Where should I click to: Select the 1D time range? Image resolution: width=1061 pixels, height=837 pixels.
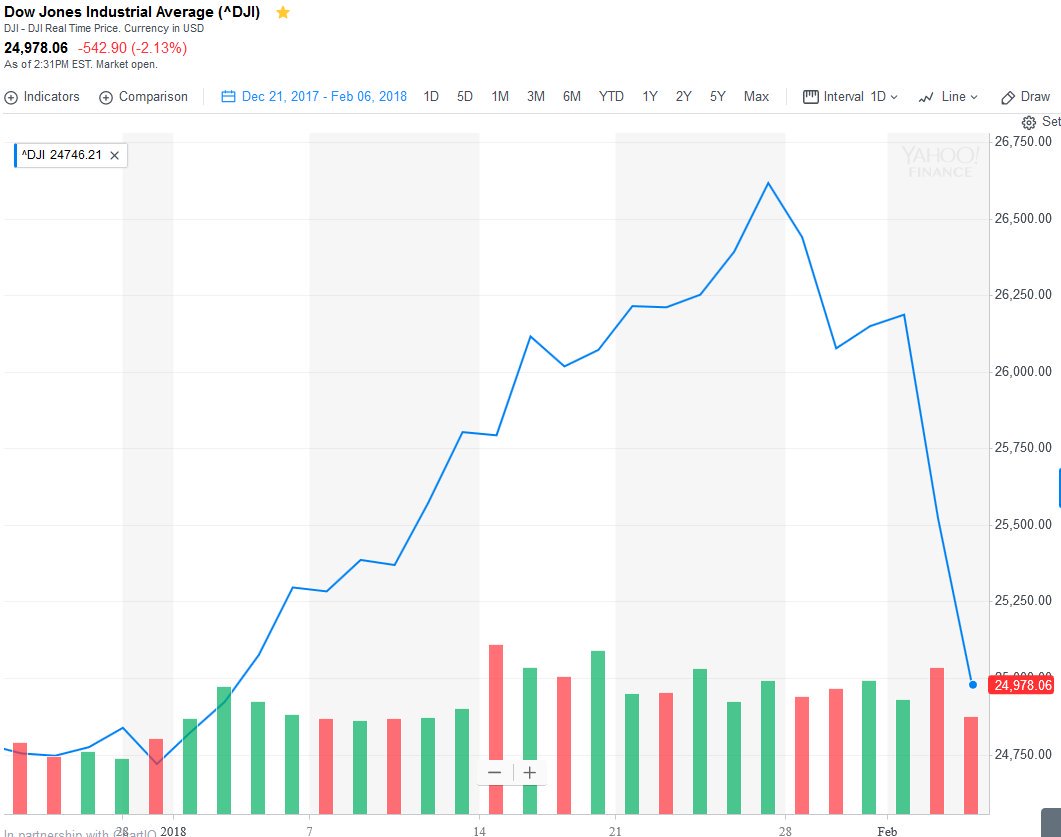click(x=431, y=97)
